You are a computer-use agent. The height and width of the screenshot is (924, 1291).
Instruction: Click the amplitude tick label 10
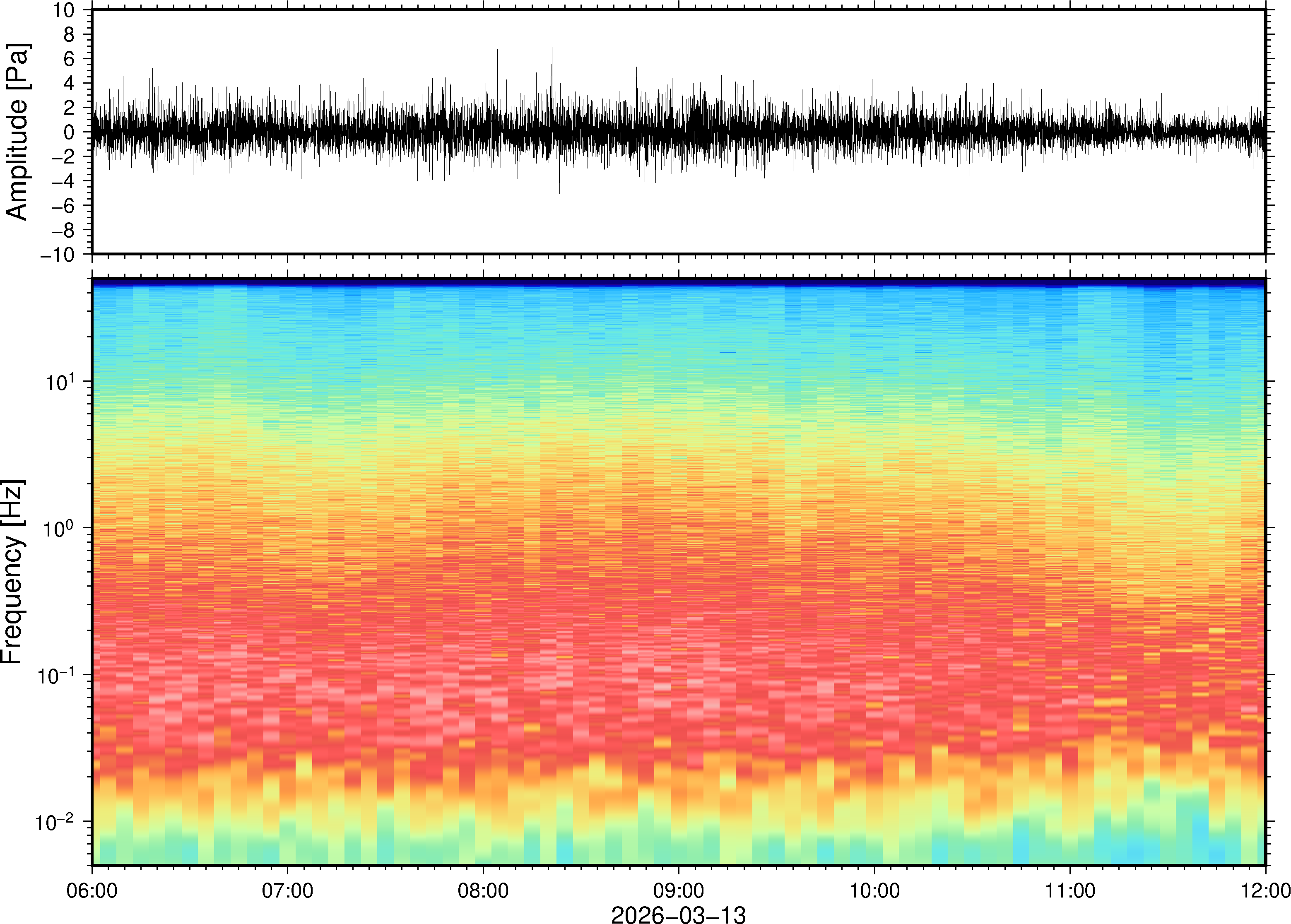(64, 10)
